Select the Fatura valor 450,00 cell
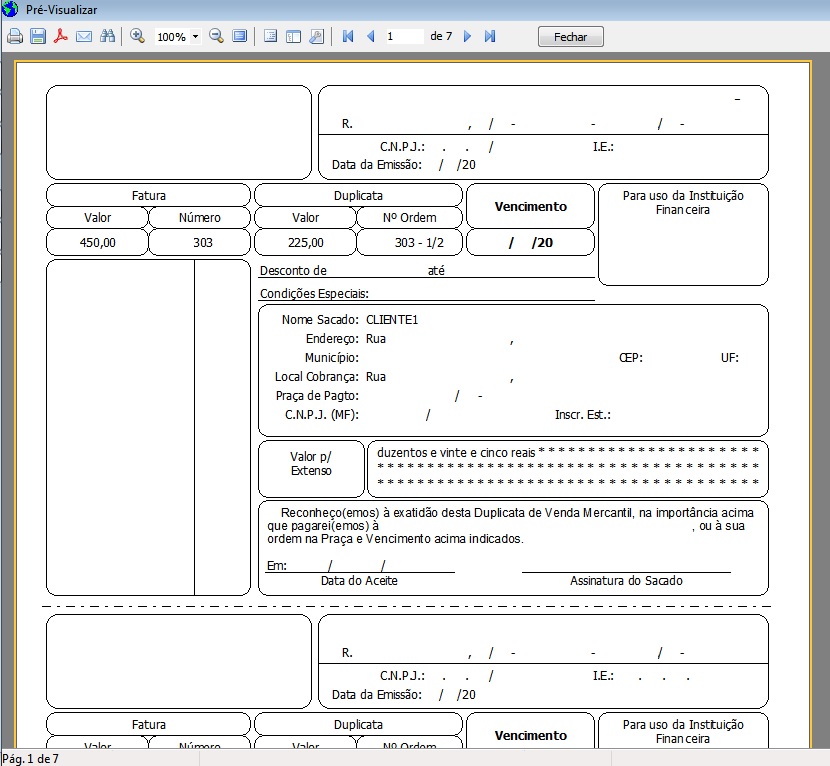The height and width of the screenshot is (766, 830). [97, 242]
